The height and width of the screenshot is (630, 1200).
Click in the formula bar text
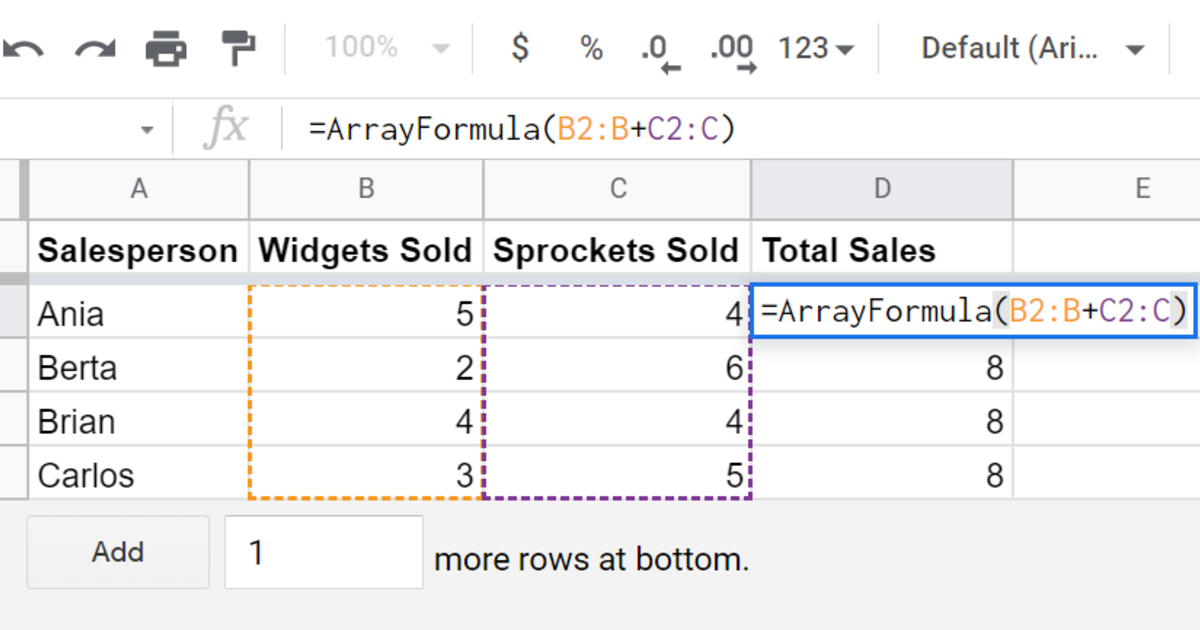click(522, 129)
